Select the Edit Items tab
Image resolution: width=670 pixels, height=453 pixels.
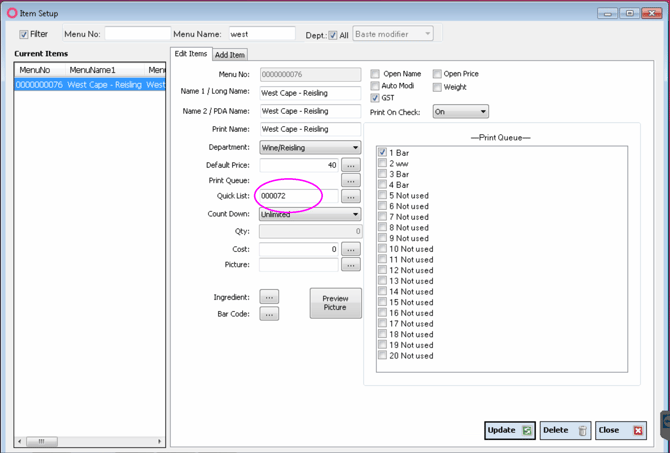coord(191,54)
